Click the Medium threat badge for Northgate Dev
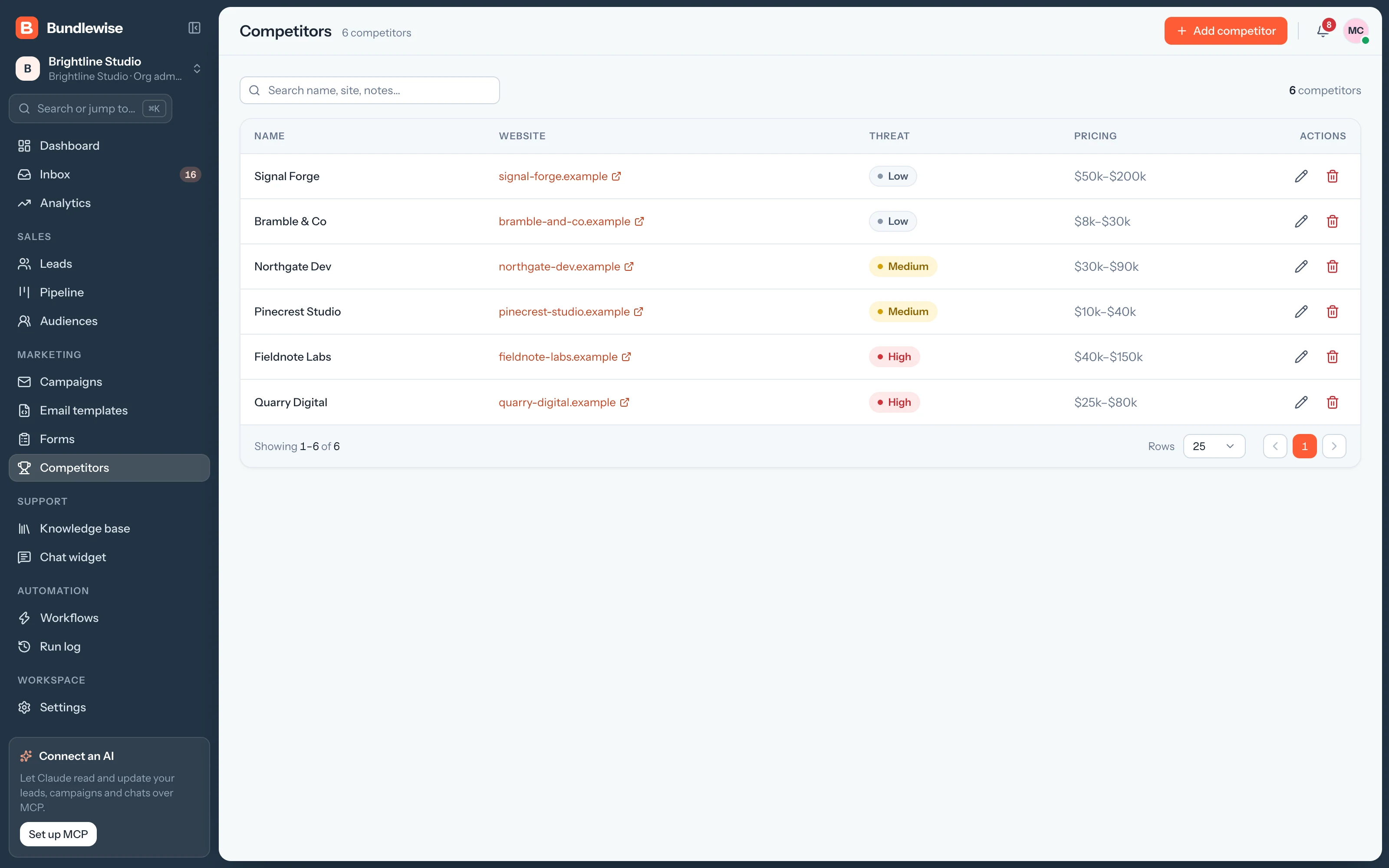Screen dimensions: 1389x868 click(x=902, y=266)
